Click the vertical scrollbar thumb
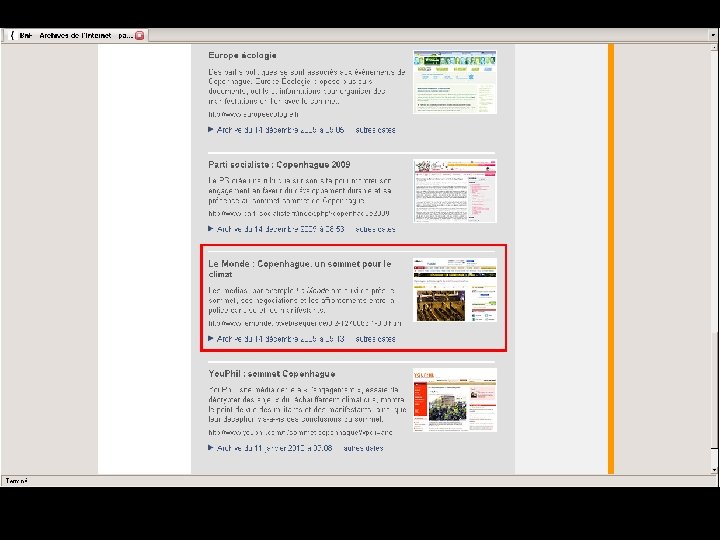This screenshot has height=540, width=720. click(714, 389)
